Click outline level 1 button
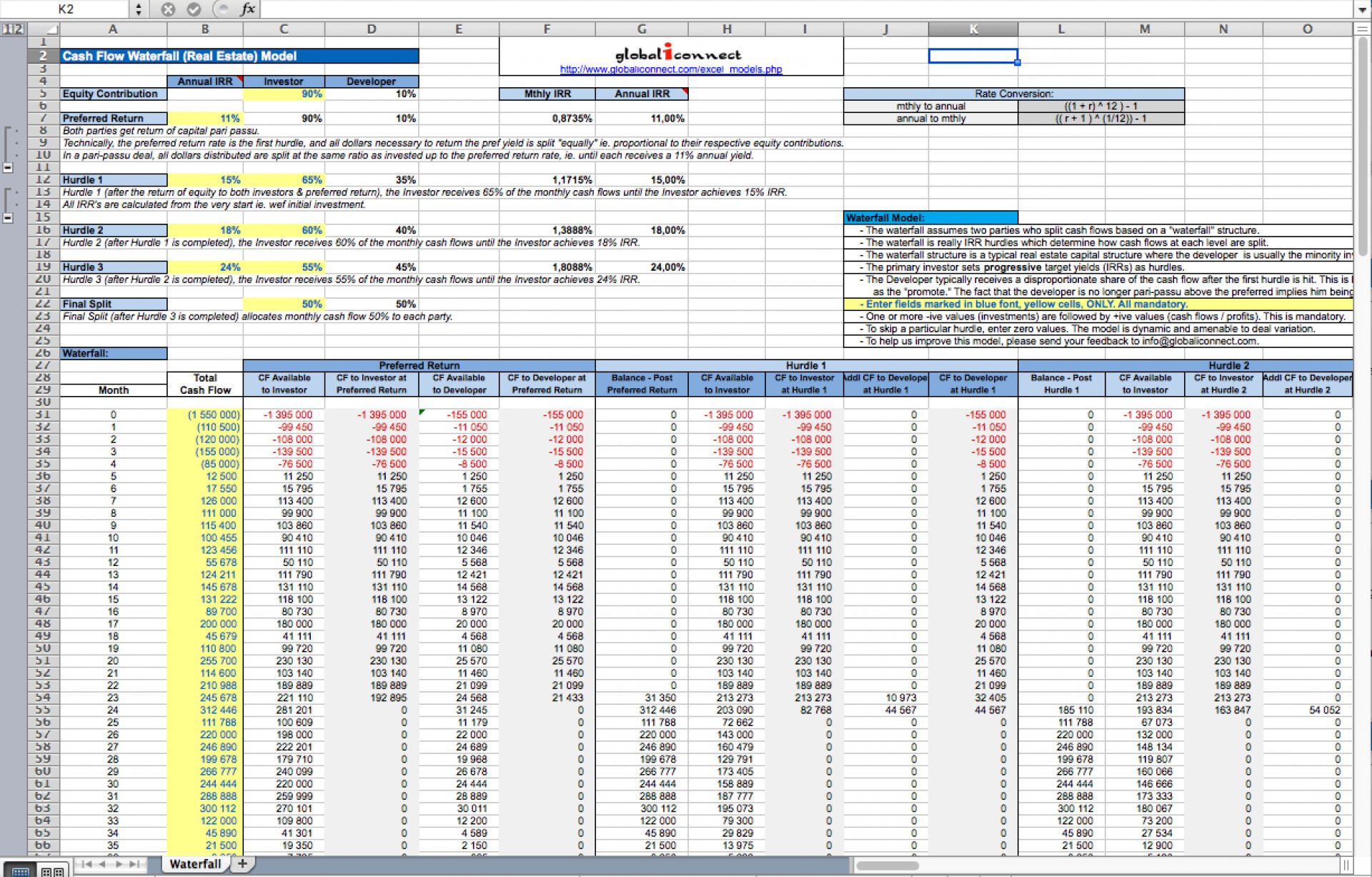 [6, 29]
